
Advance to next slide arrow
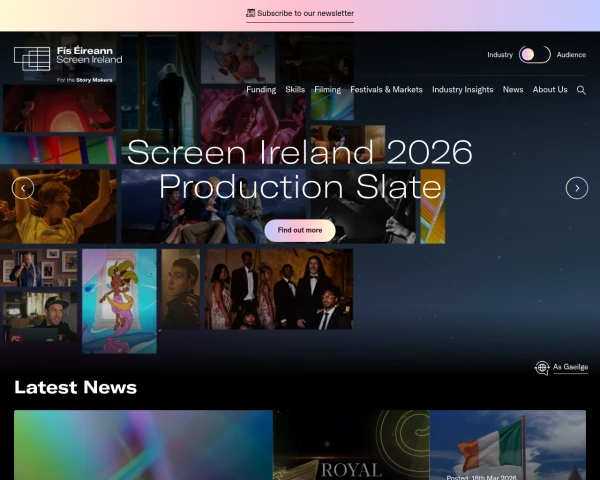tap(577, 188)
